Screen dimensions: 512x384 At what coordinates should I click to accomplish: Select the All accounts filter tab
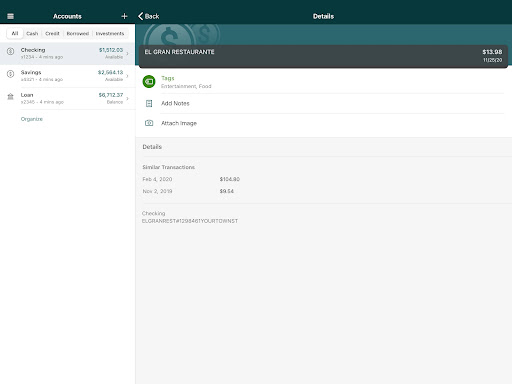click(x=15, y=33)
